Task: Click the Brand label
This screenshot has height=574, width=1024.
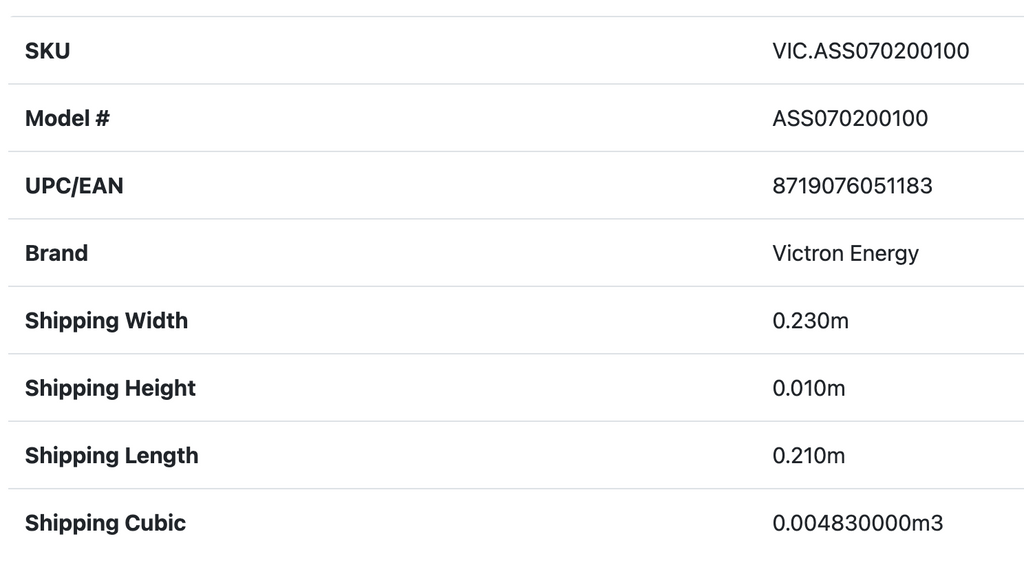Action: point(56,253)
